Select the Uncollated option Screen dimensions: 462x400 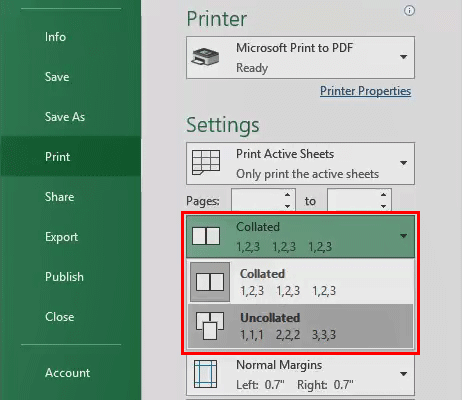(300, 326)
